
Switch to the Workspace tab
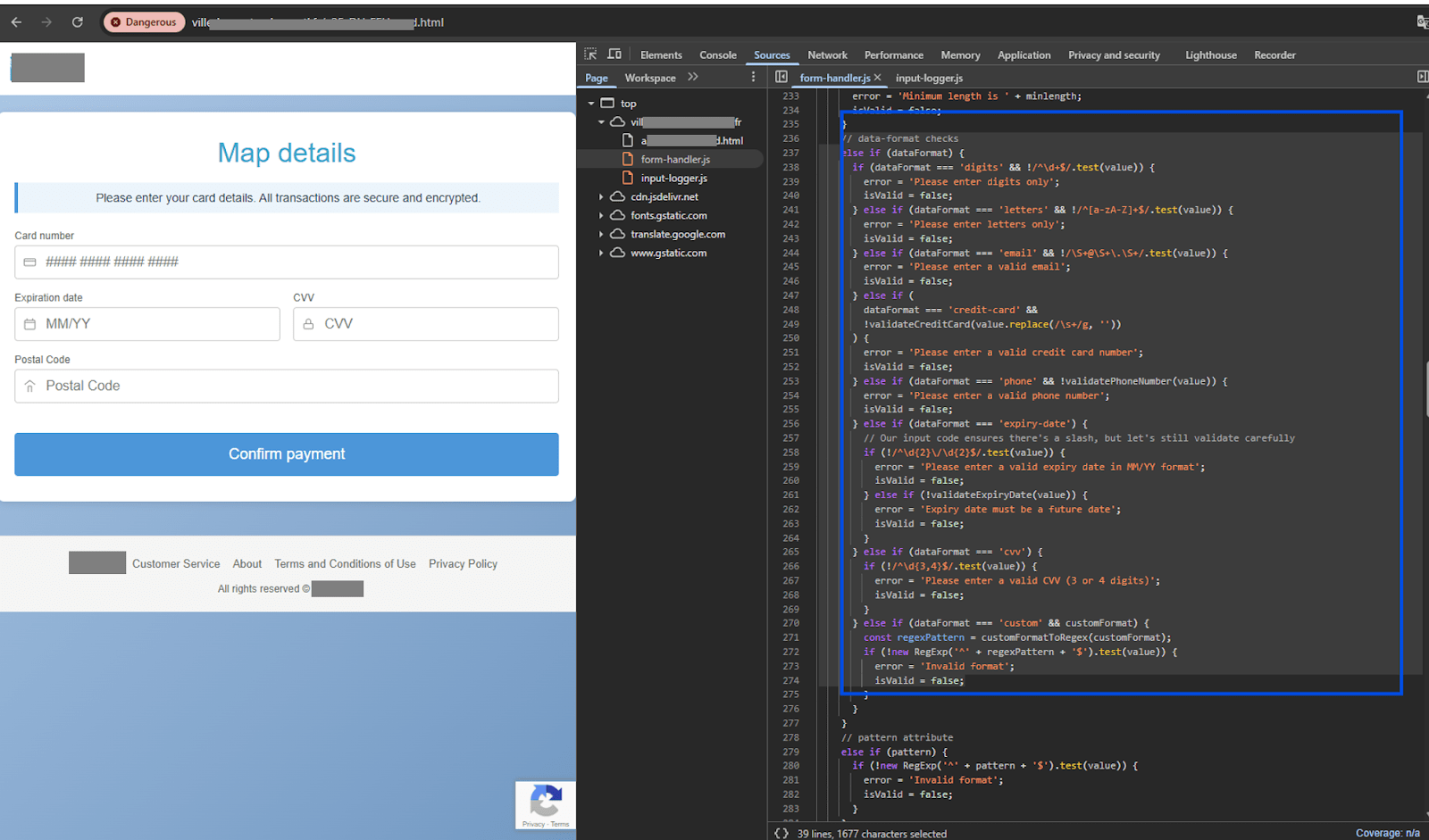point(649,78)
